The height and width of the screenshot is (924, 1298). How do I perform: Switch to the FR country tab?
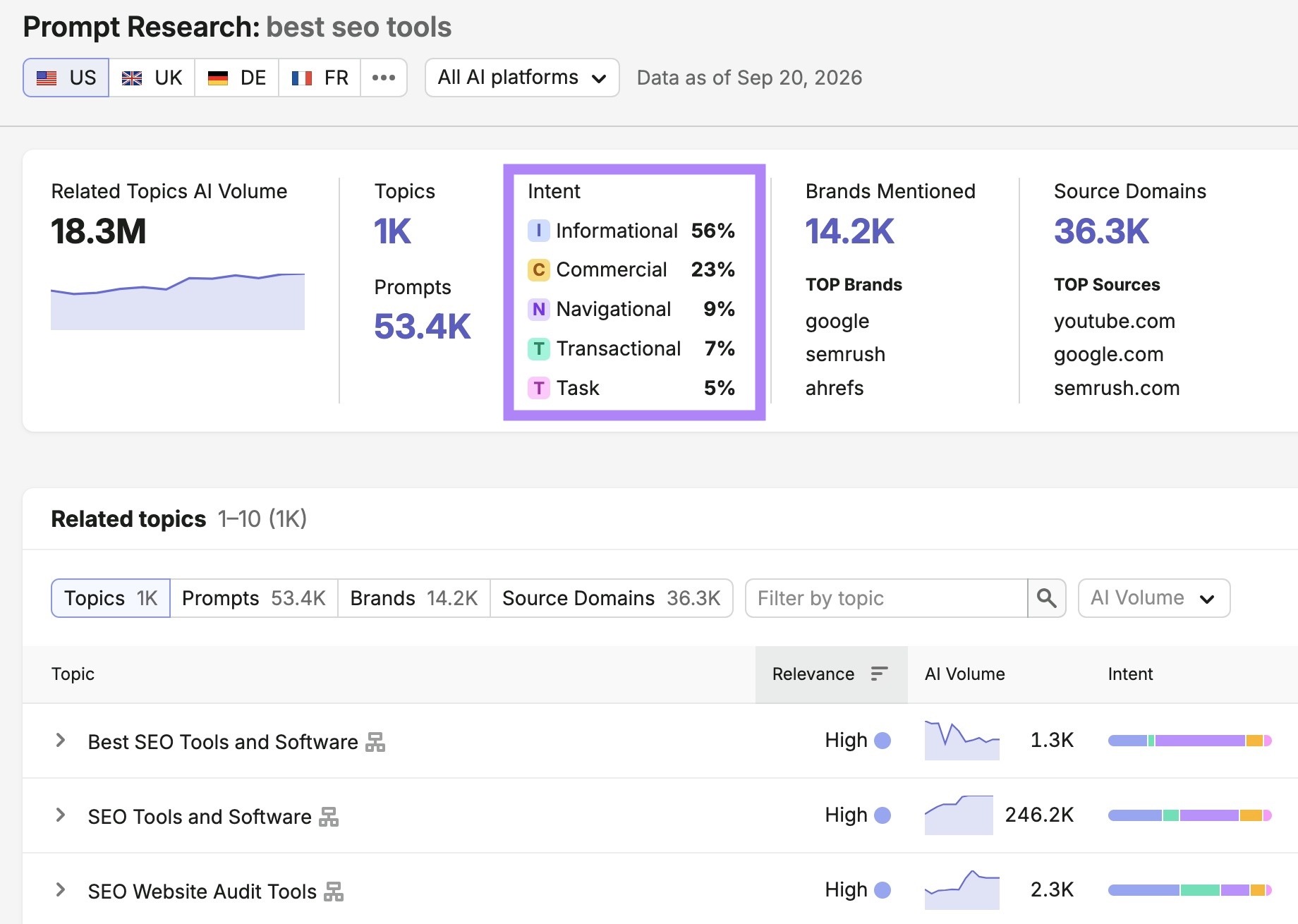tap(320, 78)
